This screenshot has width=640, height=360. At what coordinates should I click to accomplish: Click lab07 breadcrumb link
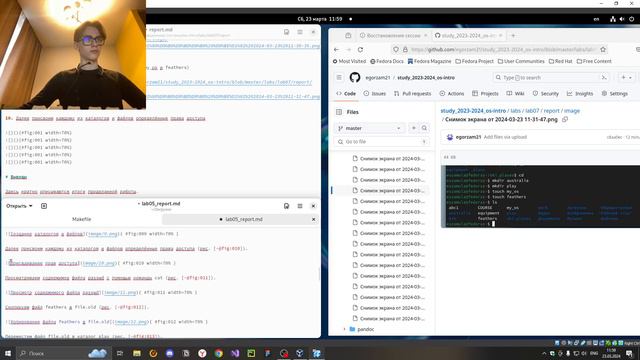532,111
